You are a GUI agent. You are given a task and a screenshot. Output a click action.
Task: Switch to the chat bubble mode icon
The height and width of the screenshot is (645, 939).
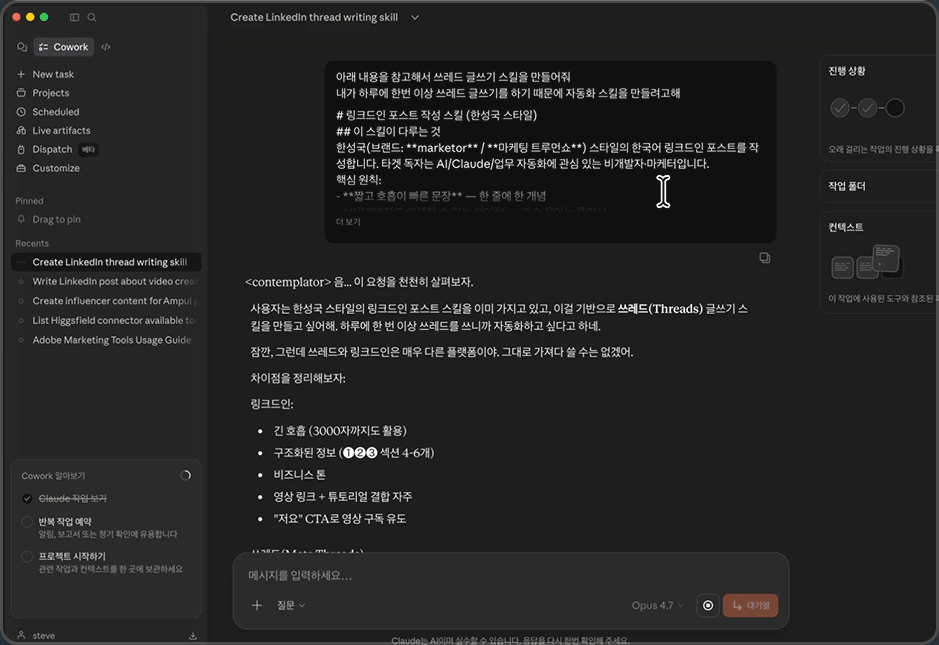pos(22,47)
